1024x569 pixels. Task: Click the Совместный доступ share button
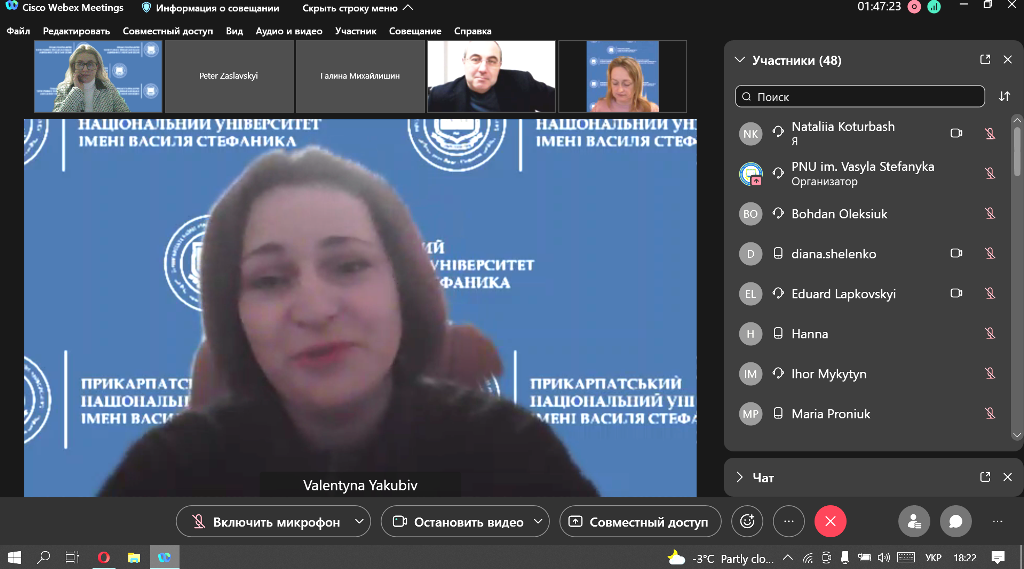tap(639, 521)
